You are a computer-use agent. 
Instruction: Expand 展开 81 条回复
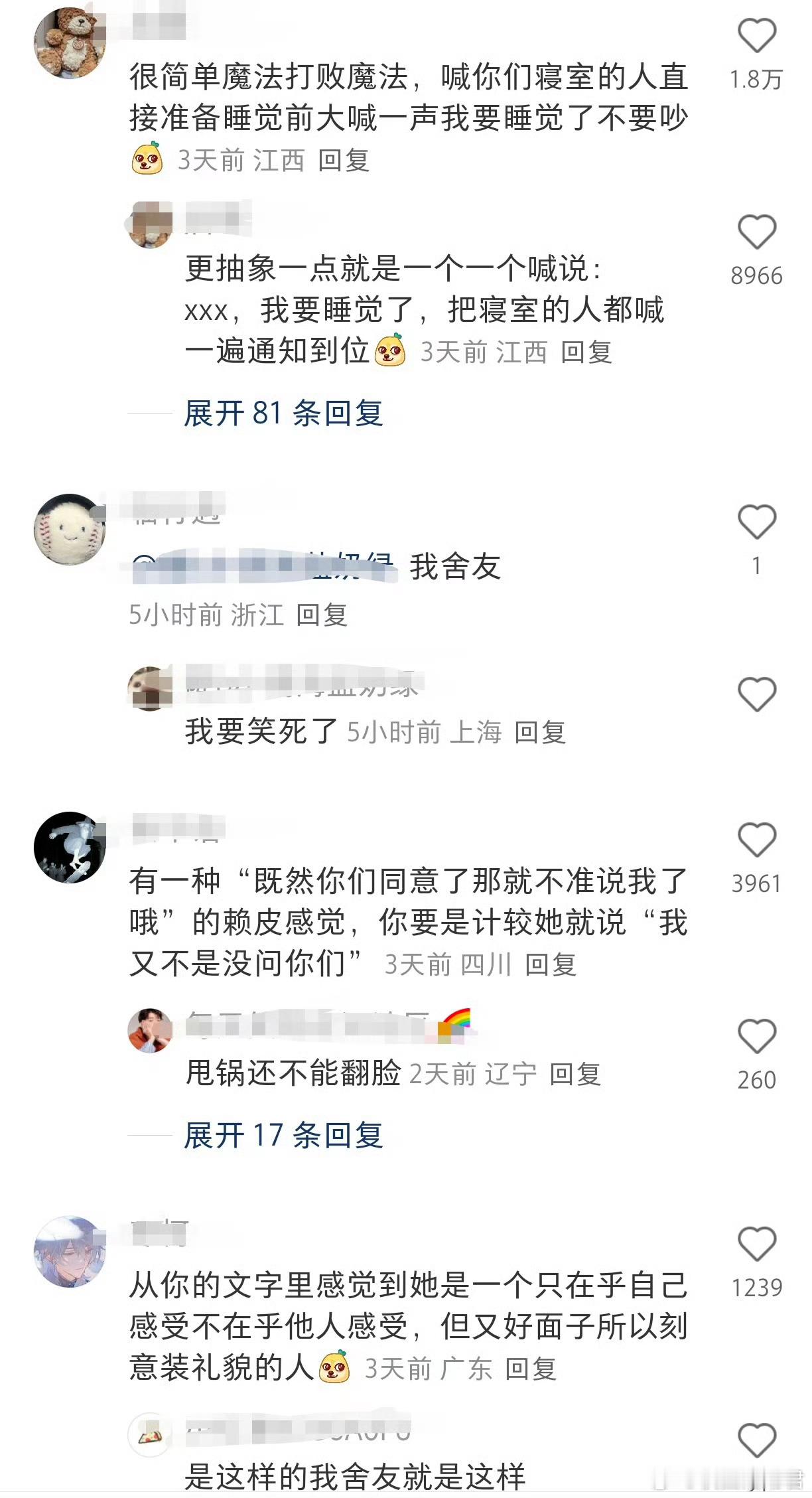pos(283,413)
